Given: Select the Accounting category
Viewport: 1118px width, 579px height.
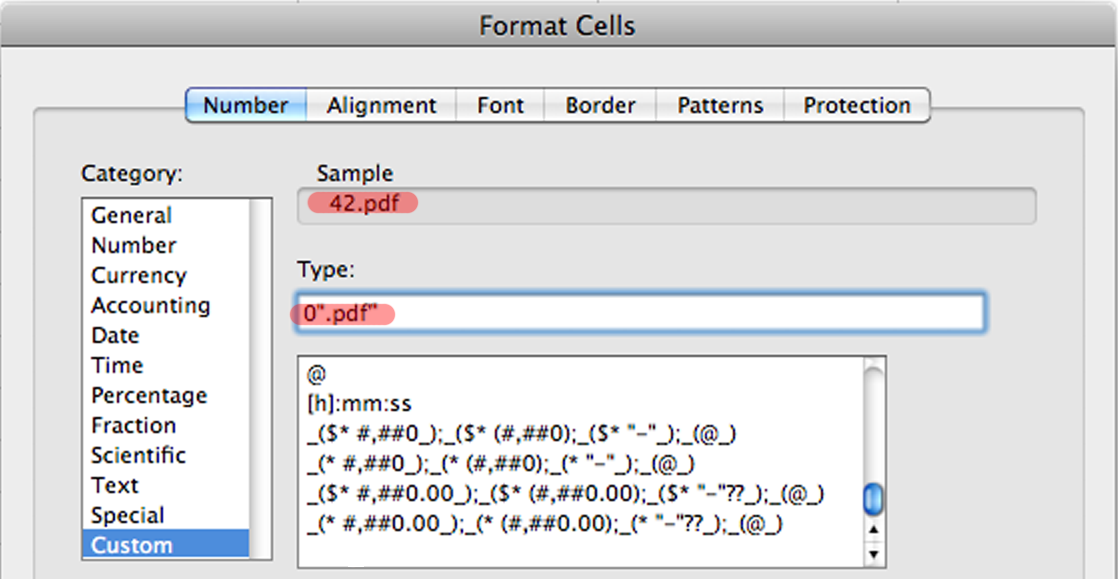Looking at the screenshot, I should pyautogui.click(x=150, y=305).
